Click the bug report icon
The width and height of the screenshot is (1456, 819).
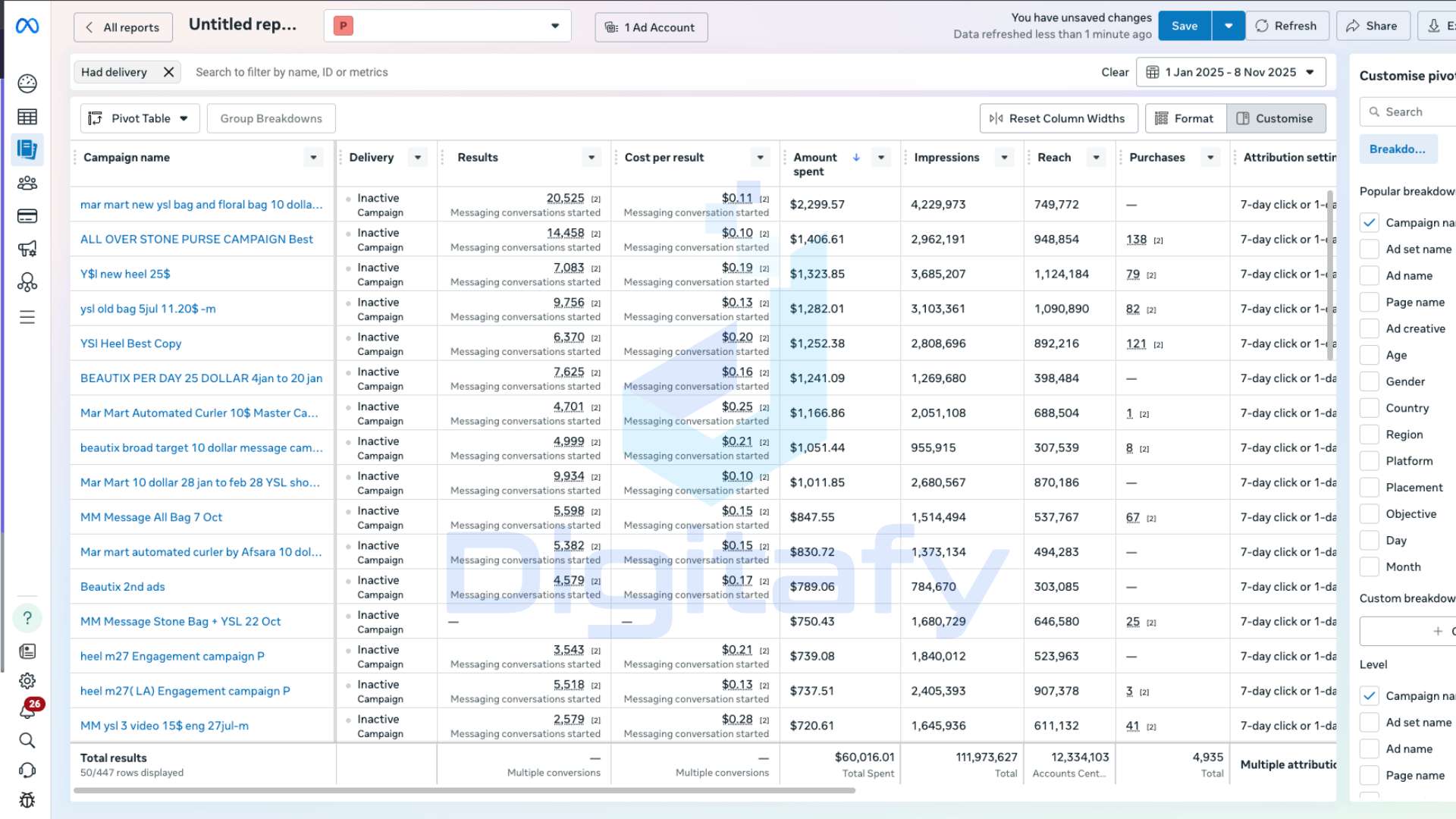(x=27, y=800)
